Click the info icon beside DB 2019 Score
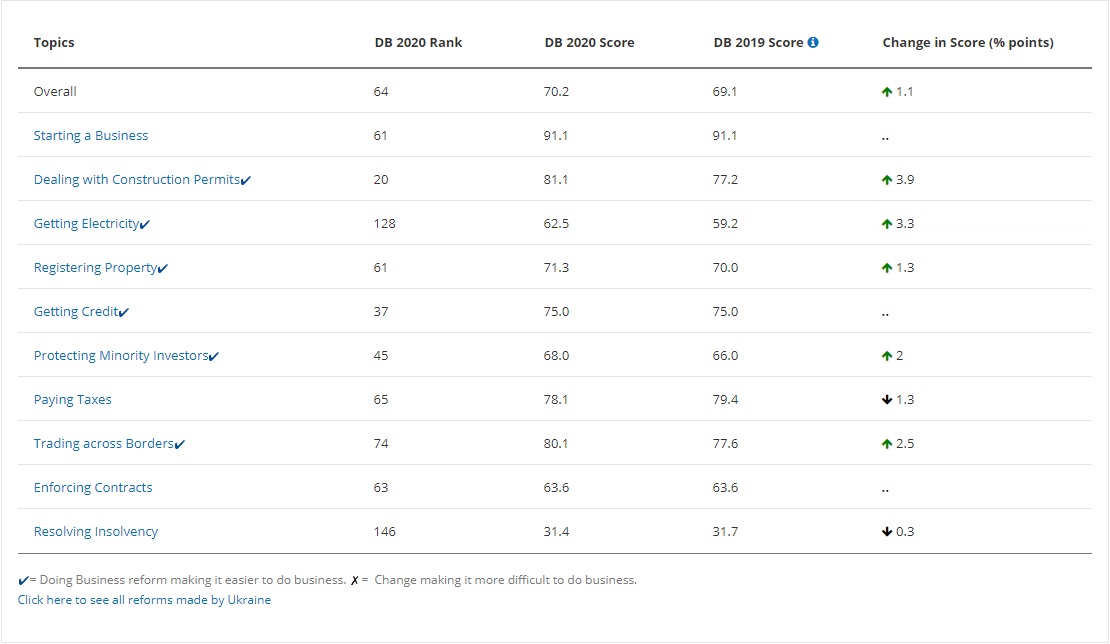This screenshot has width=1110, height=644. pos(813,43)
